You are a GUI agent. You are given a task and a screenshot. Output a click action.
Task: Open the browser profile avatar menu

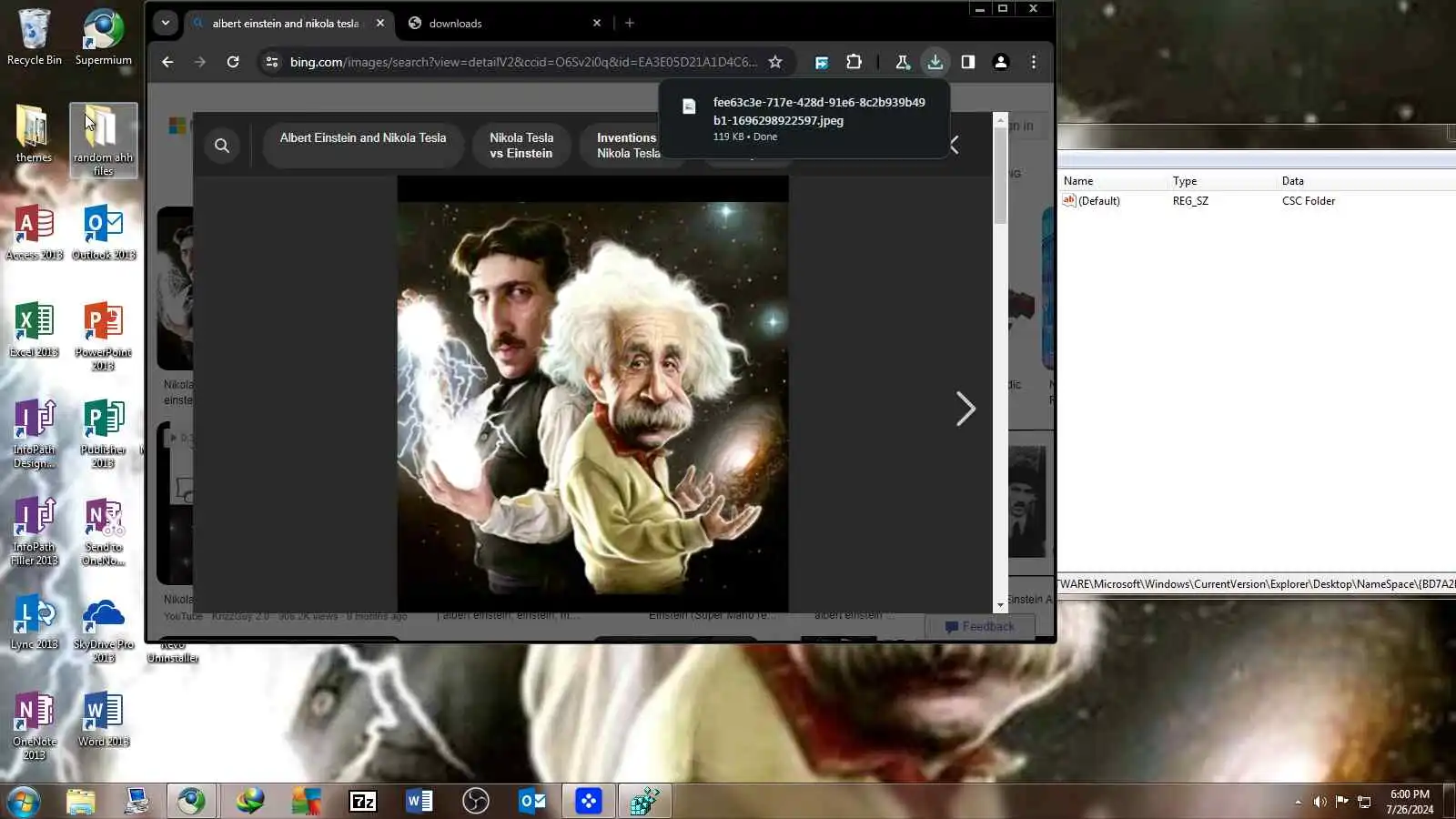[x=1000, y=62]
